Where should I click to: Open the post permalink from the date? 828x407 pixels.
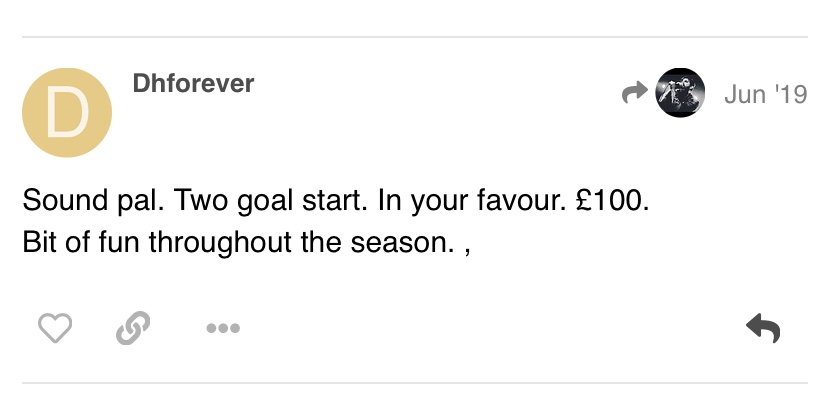pos(766,94)
